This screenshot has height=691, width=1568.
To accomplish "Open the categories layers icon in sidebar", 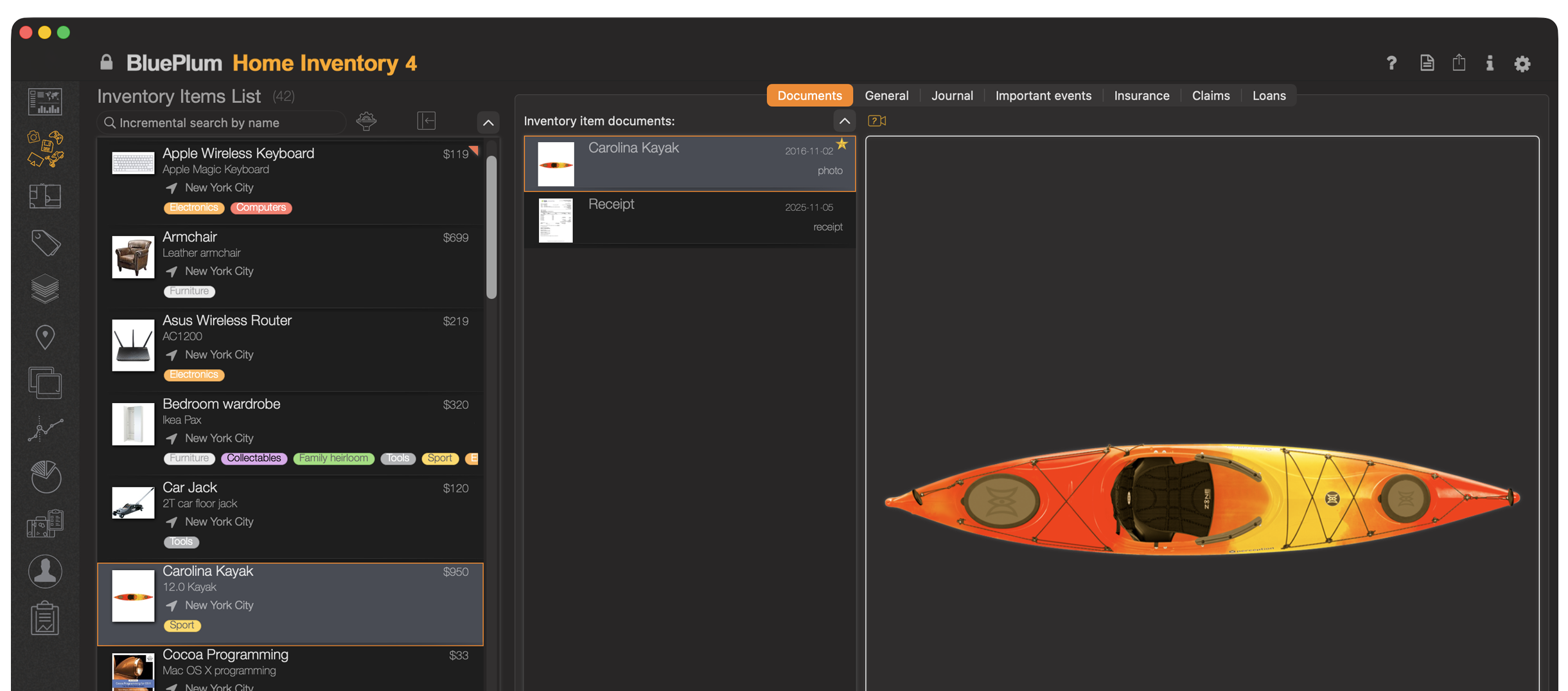I will coord(45,289).
